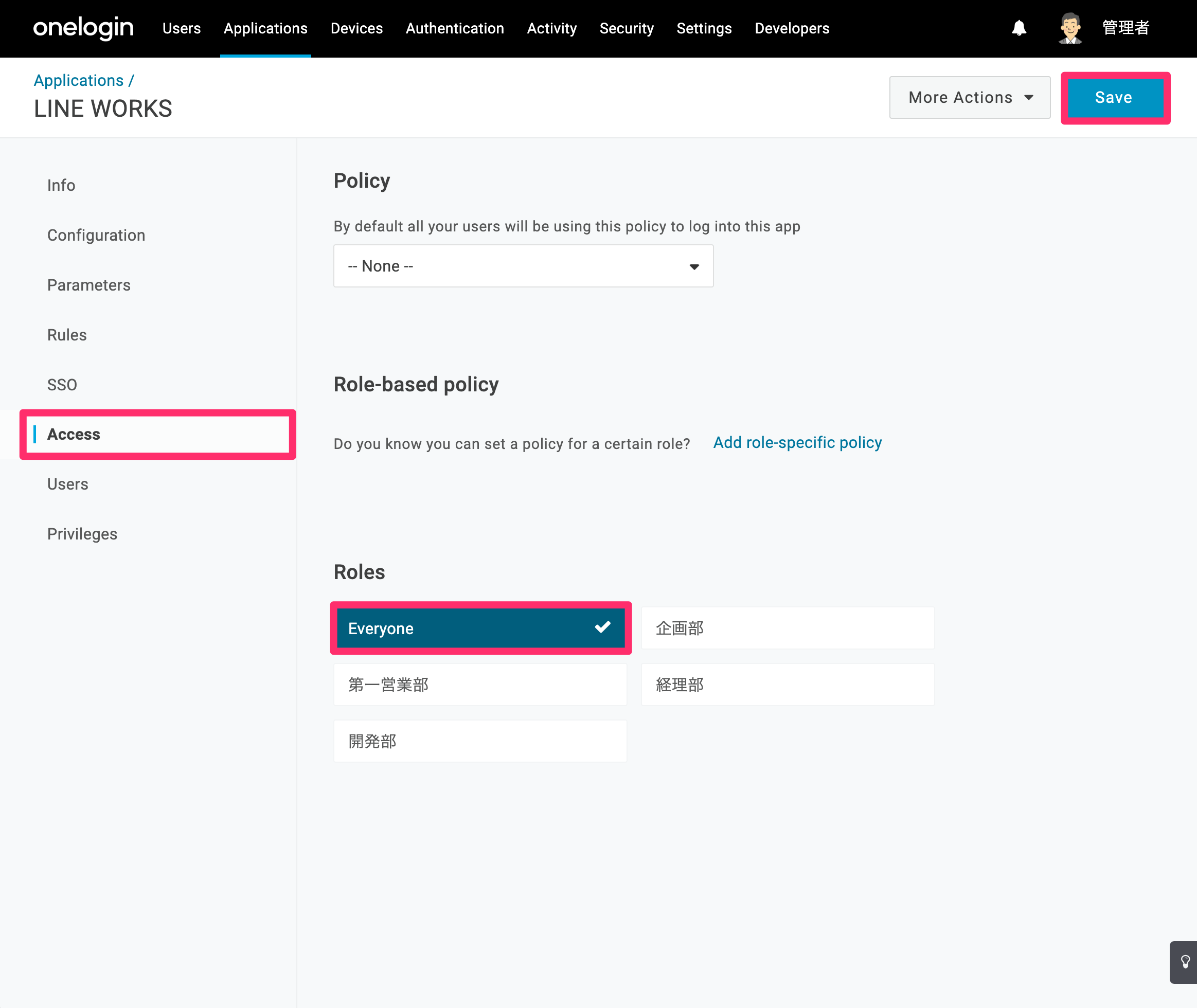This screenshot has height=1008, width=1197.
Task: Click the LINE WORKS page title
Action: click(x=103, y=109)
